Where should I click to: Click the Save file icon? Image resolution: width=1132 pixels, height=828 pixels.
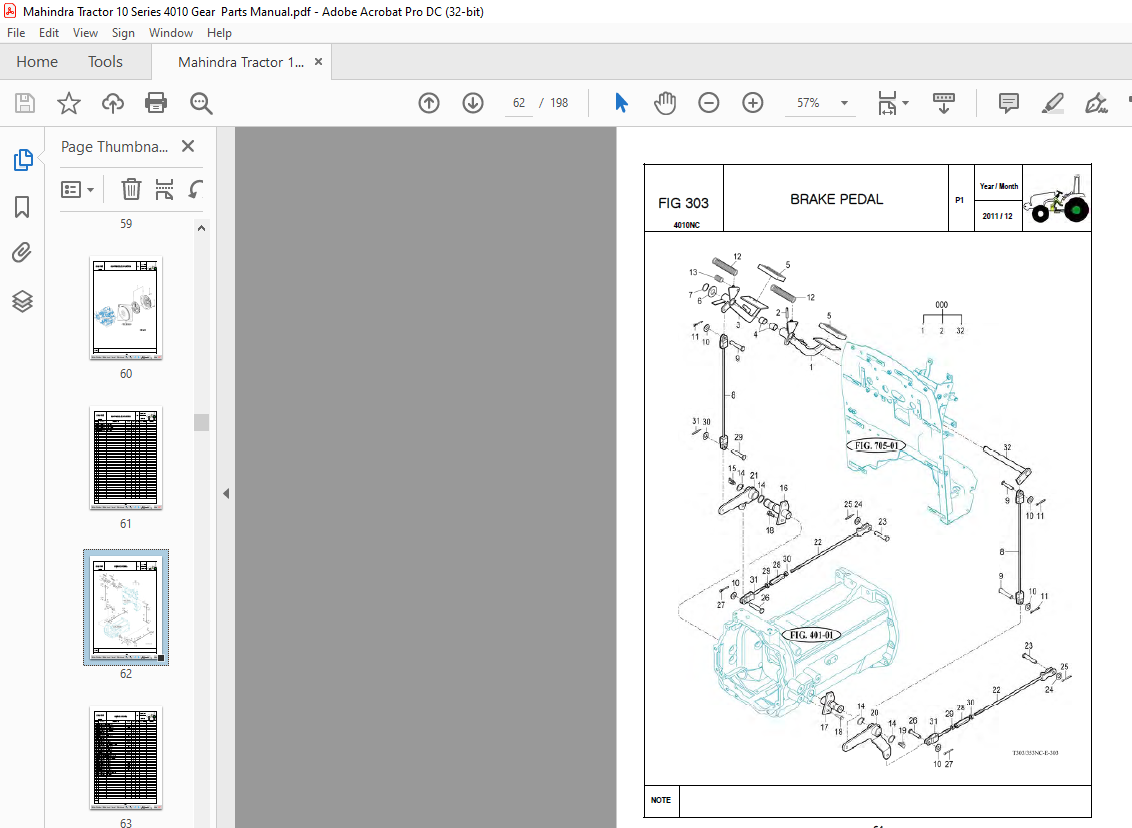[25, 103]
